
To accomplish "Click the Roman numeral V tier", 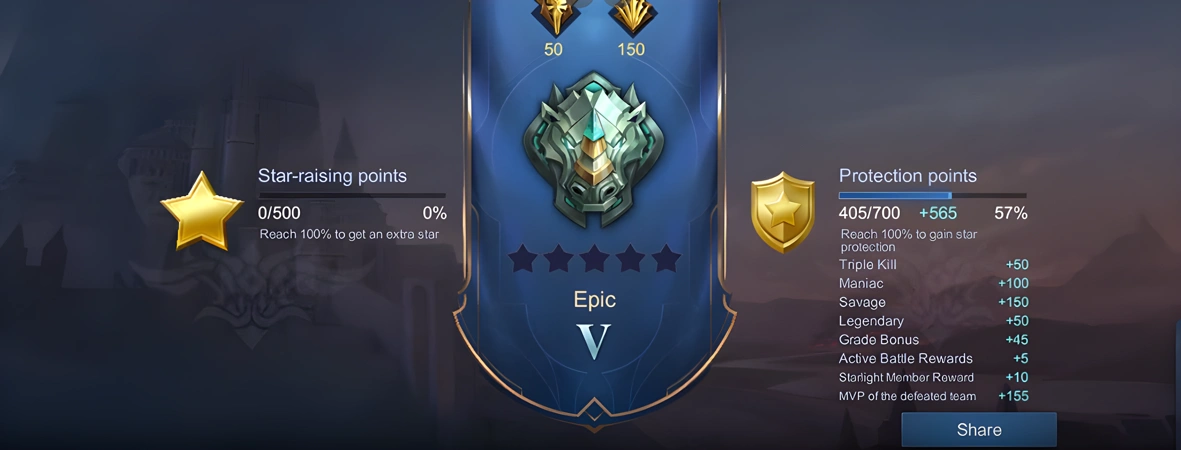I will (594, 341).
